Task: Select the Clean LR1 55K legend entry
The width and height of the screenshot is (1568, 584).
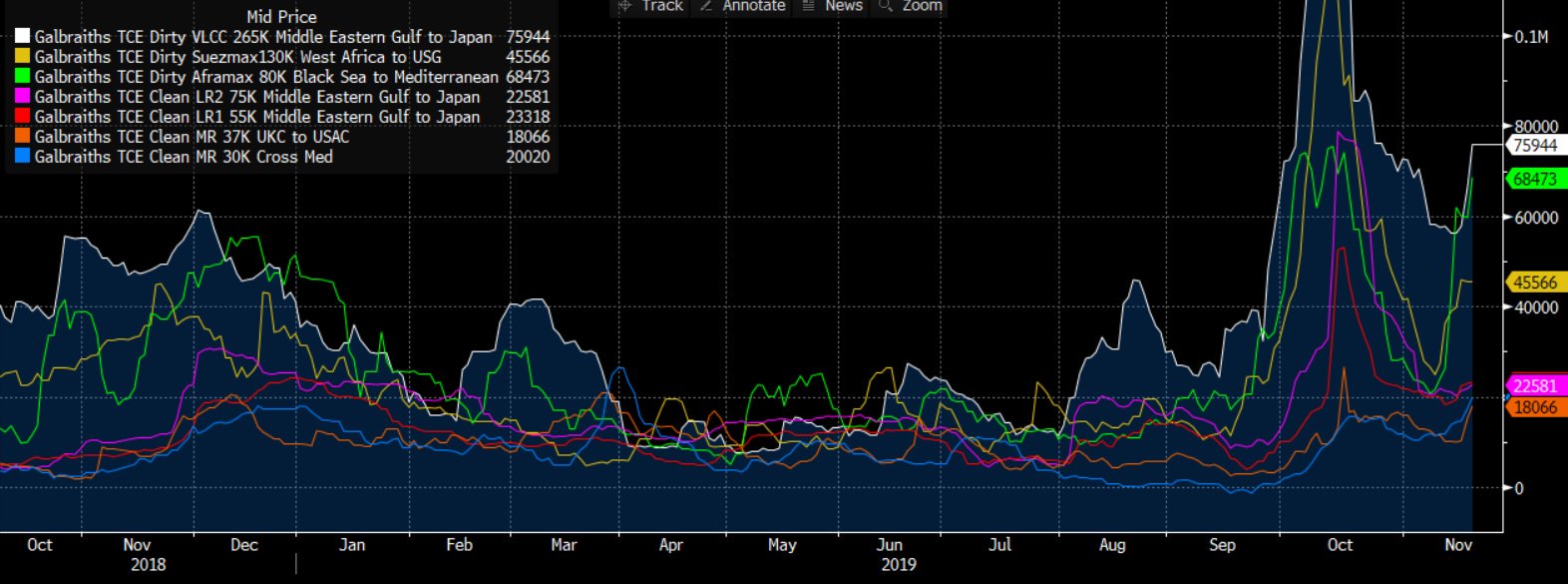Action: tap(257, 117)
